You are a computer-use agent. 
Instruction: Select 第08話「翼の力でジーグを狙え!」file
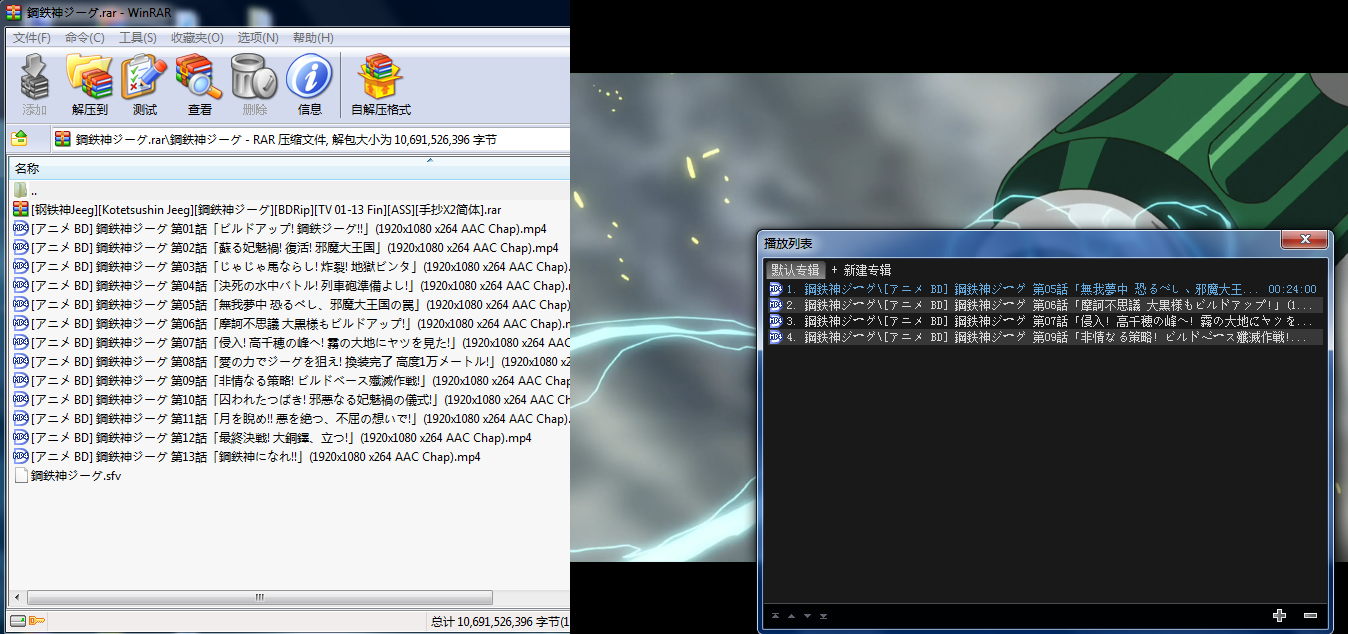coord(290,361)
